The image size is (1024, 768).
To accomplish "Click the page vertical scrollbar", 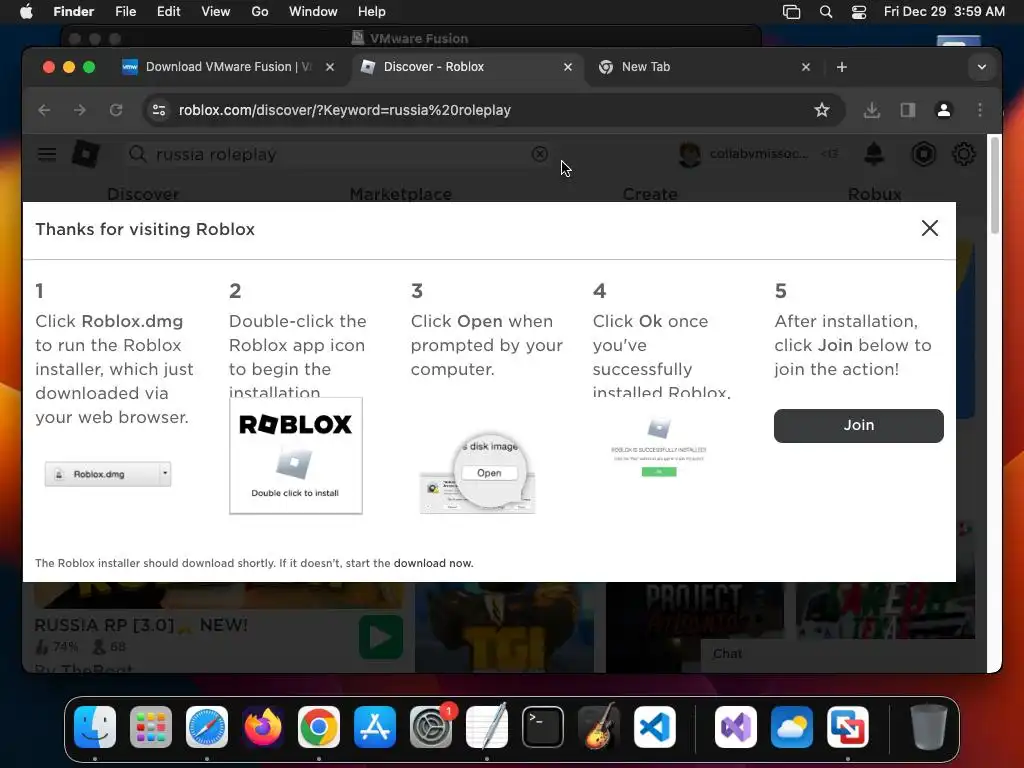I will (994, 185).
